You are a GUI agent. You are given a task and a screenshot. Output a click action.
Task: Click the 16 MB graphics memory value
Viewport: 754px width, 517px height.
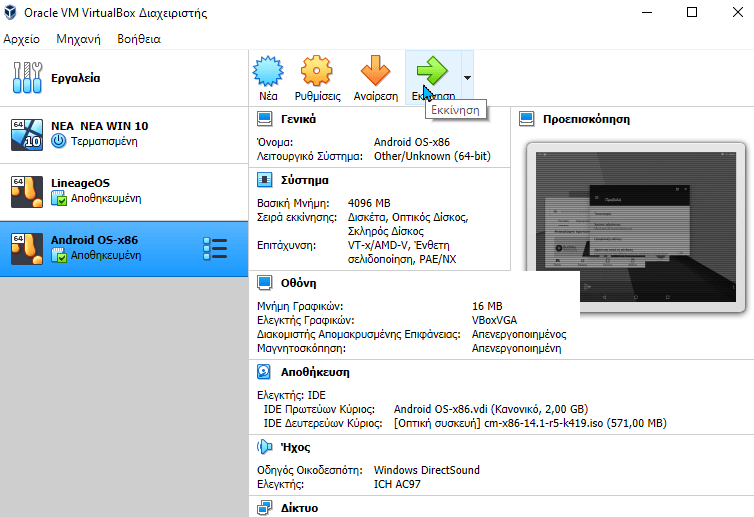click(487, 306)
